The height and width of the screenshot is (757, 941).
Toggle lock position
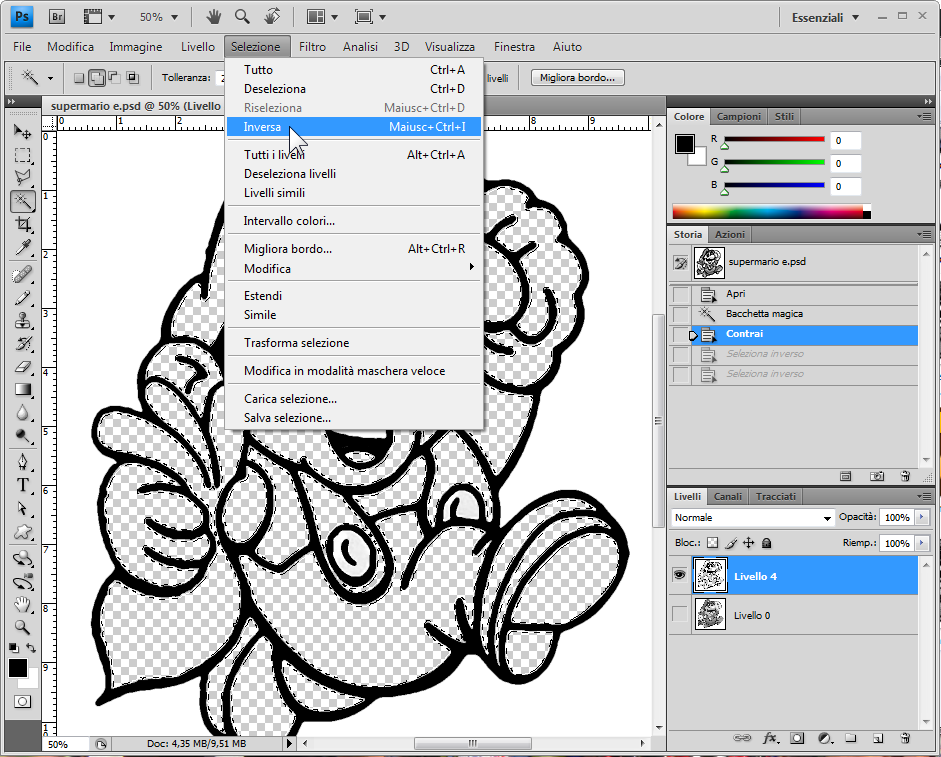[748, 543]
